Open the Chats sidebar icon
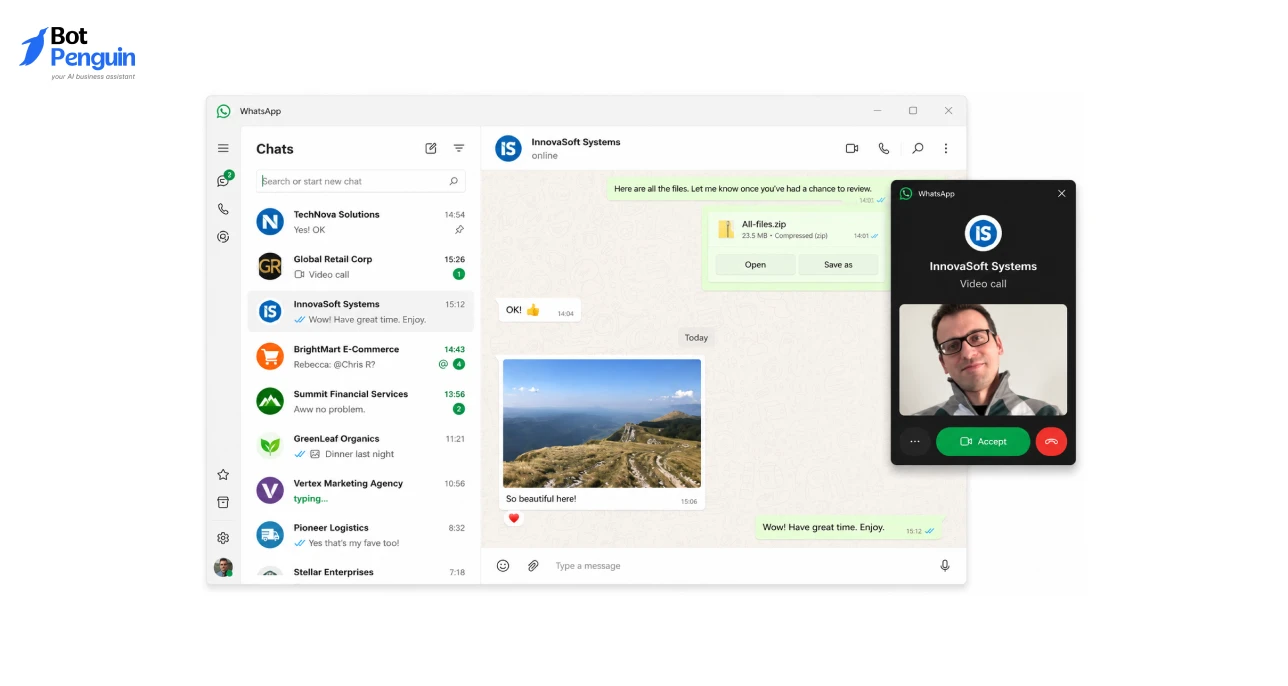 pos(223,181)
